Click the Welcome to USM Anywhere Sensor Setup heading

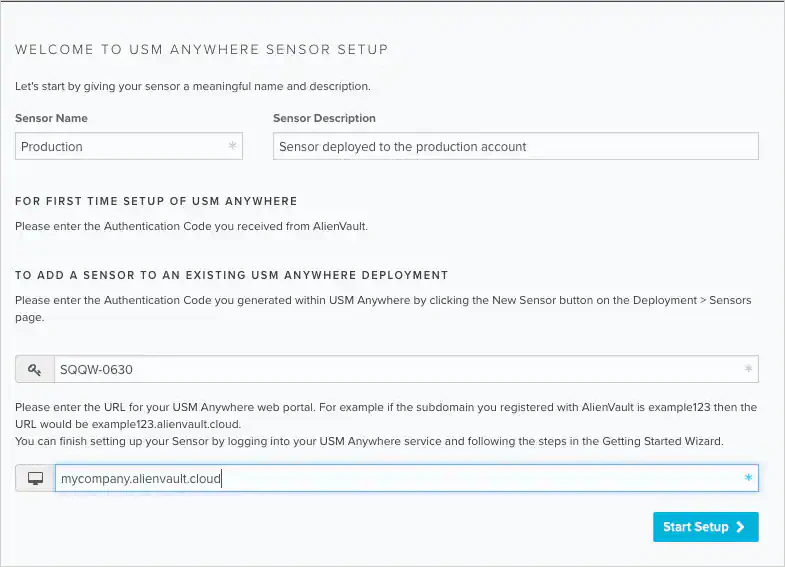point(201,49)
